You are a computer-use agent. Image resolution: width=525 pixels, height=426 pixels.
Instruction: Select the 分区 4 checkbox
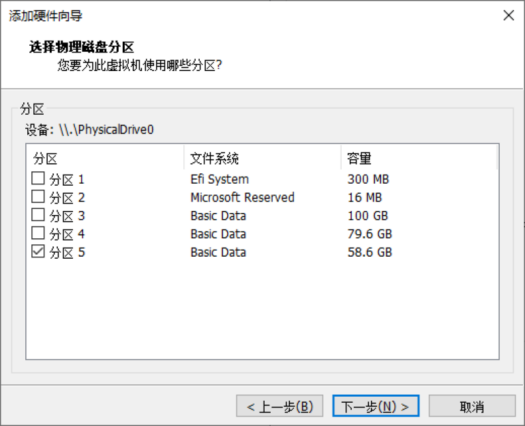tap(38, 233)
